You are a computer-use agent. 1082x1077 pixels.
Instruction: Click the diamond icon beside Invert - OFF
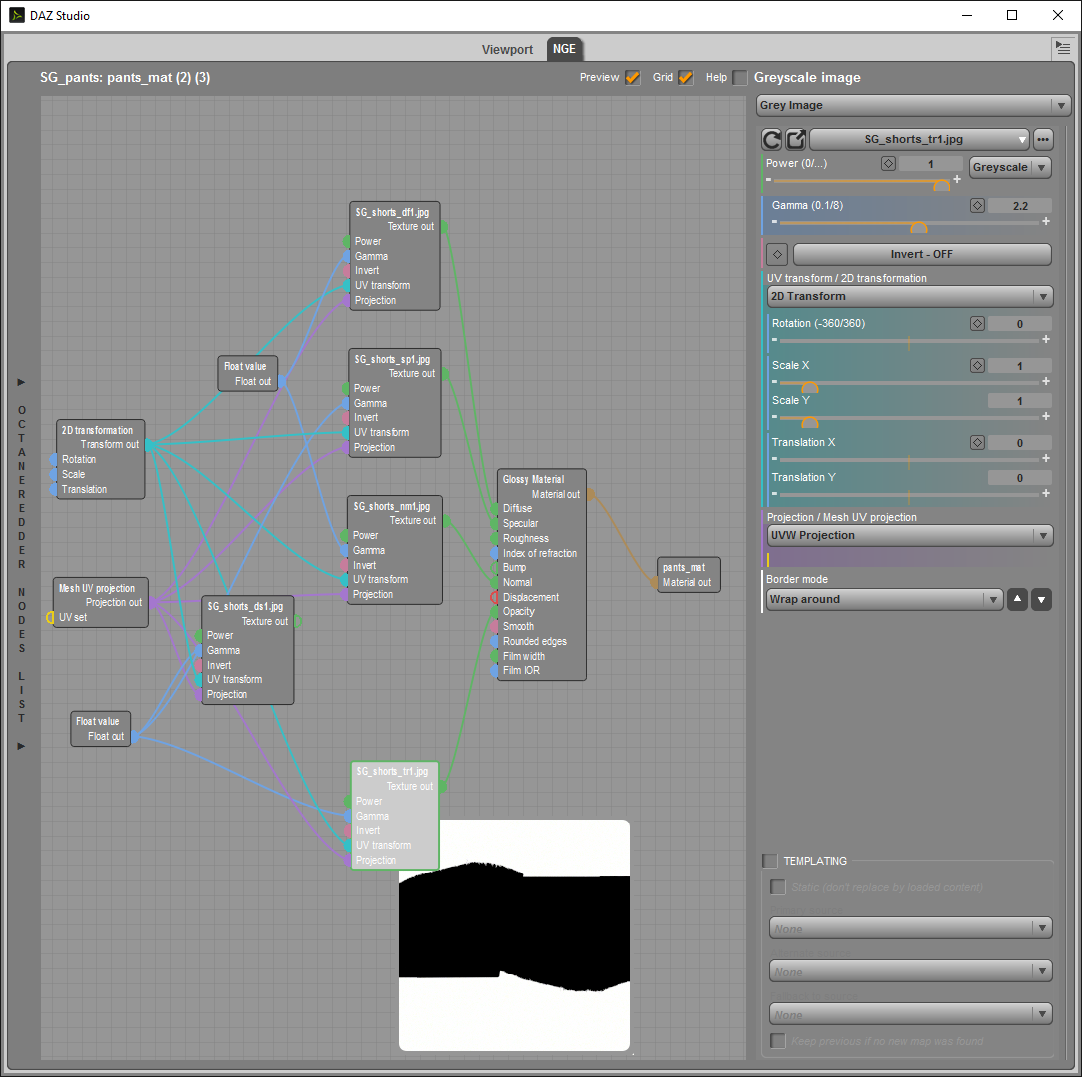[777, 255]
